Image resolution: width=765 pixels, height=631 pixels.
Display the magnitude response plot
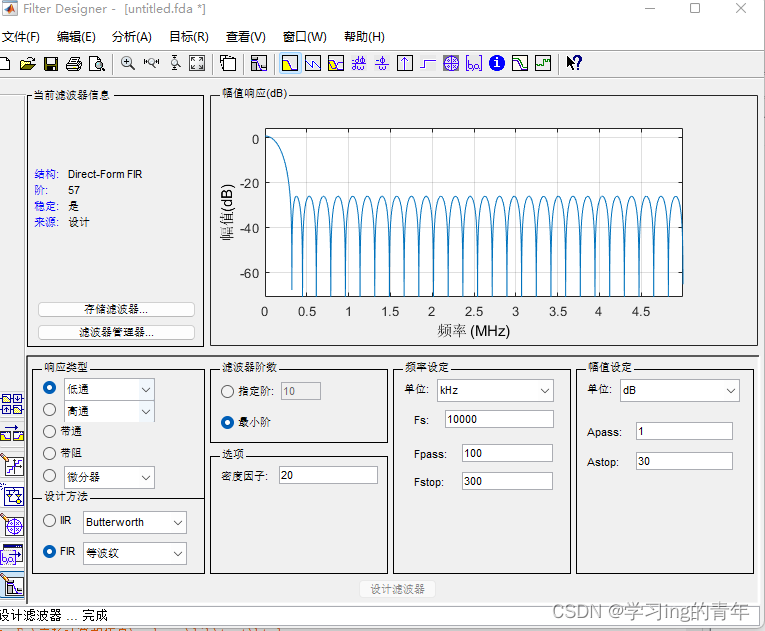coord(290,63)
